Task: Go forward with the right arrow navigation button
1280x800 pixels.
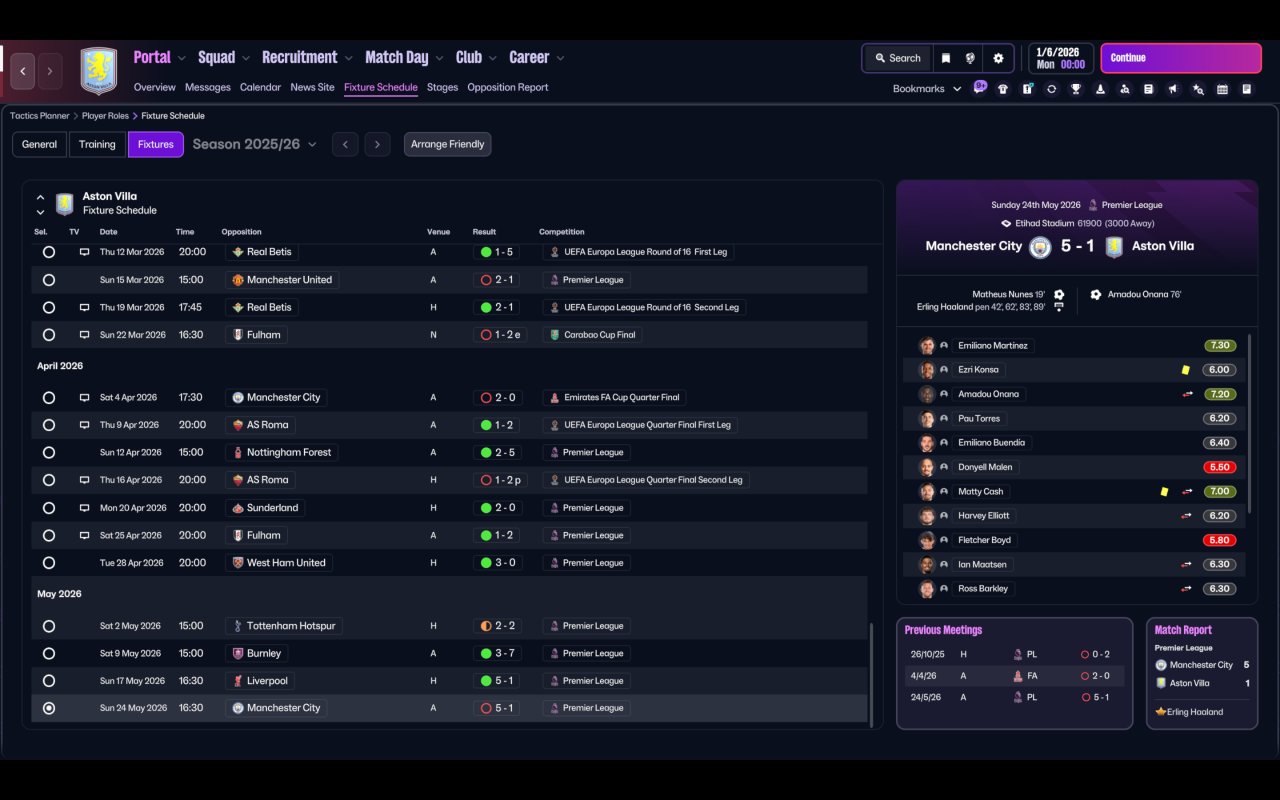Action: click(x=50, y=71)
